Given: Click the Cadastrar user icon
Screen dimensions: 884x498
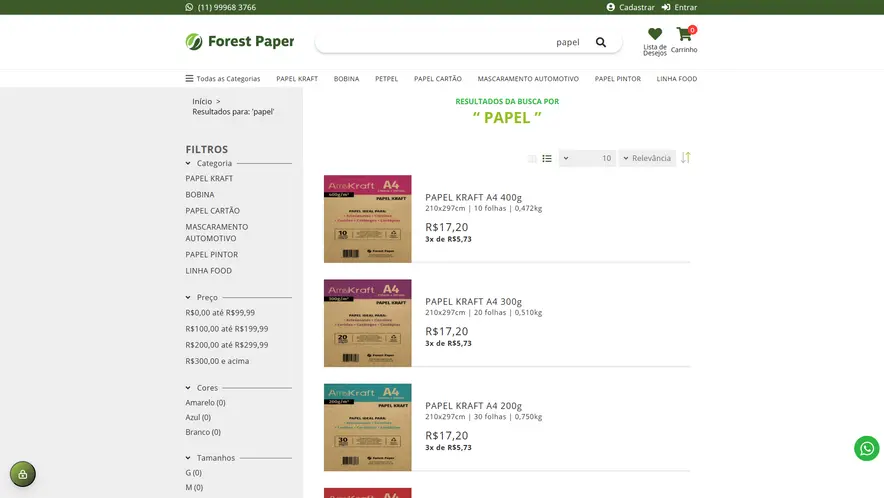Looking at the screenshot, I should click(611, 7).
